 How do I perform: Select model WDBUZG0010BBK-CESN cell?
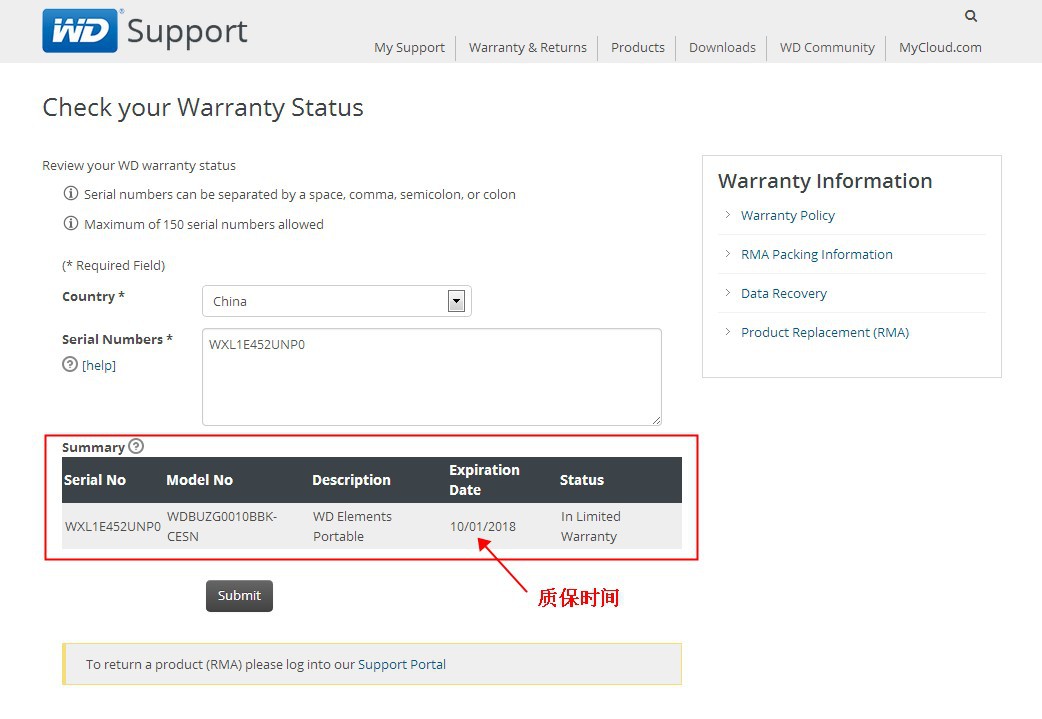pyautogui.click(x=222, y=526)
